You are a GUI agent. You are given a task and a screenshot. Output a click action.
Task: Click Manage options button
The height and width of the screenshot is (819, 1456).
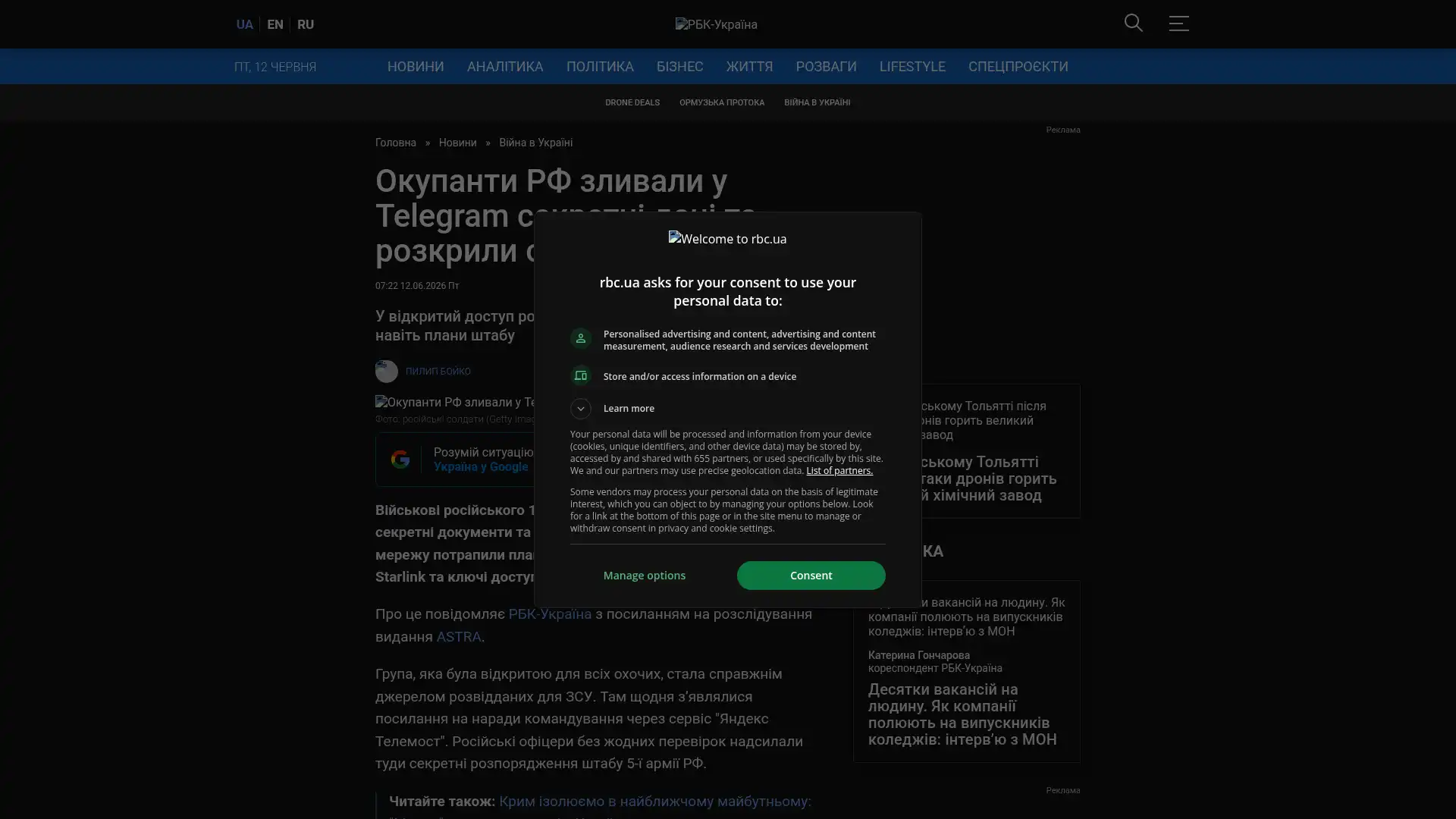click(644, 576)
